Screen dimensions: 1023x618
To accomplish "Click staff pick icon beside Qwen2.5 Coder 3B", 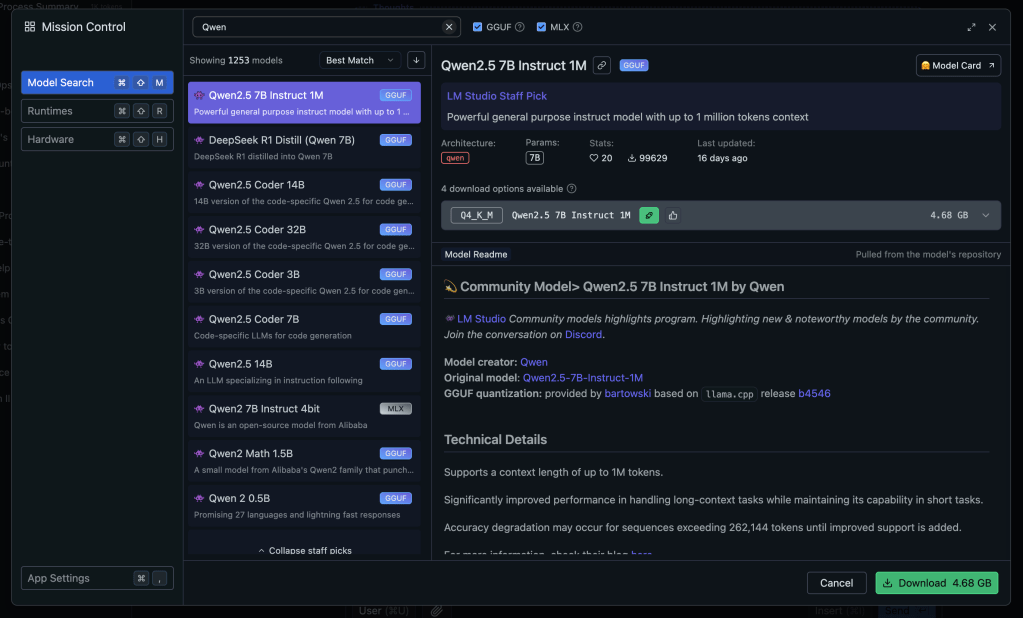I will point(199,275).
